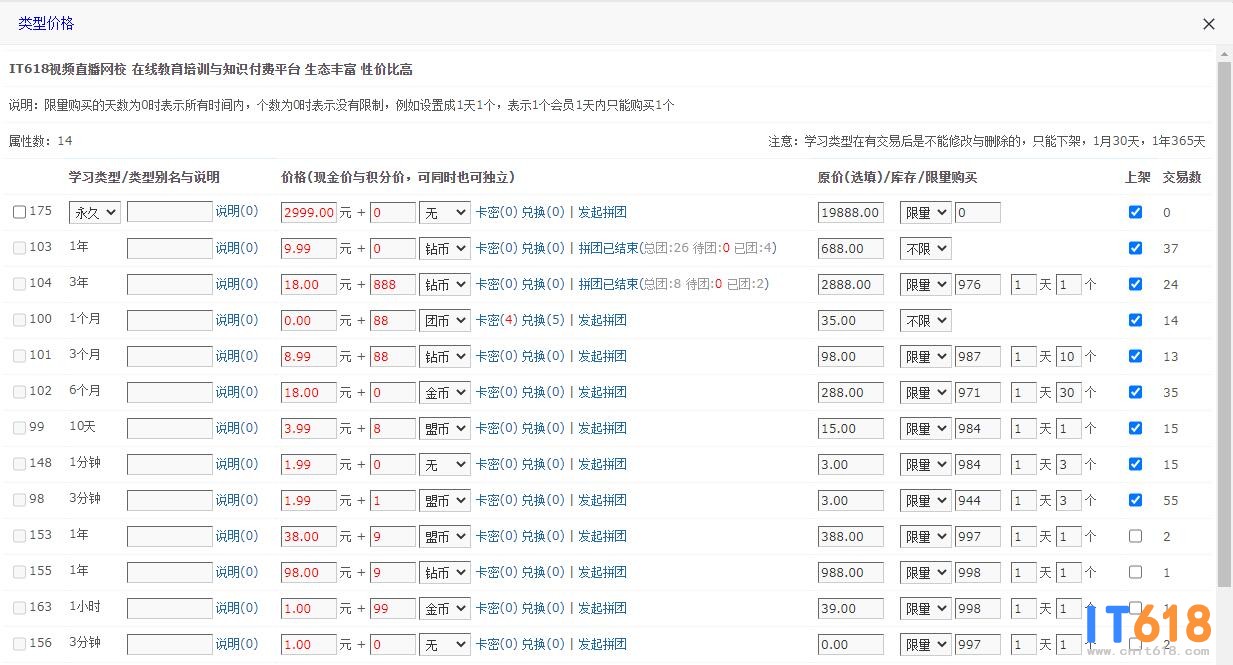The width and height of the screenshot is (1233, 665).
Task: Open the 永久 study type dropdown
Action: click(95, 212)
